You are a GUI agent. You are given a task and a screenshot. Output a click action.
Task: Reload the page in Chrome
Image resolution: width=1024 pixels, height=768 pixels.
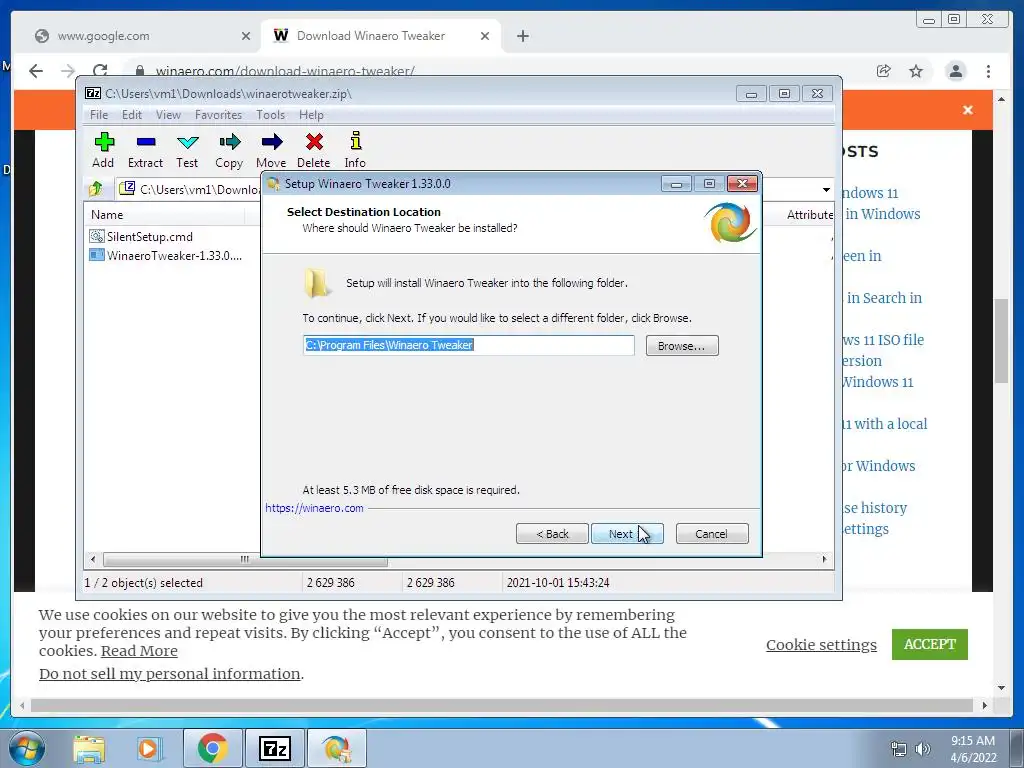click(x=100, y=71)
